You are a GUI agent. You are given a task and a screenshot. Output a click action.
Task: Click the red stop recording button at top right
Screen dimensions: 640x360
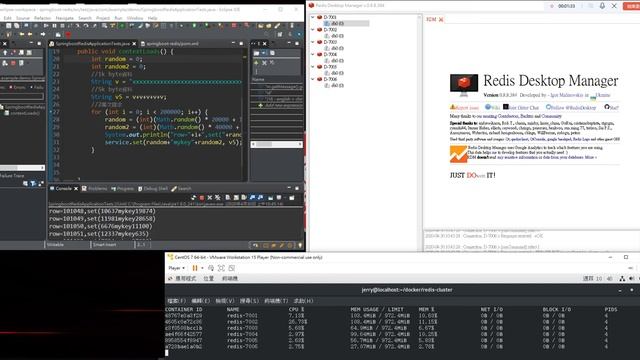[x=631, y=6]
